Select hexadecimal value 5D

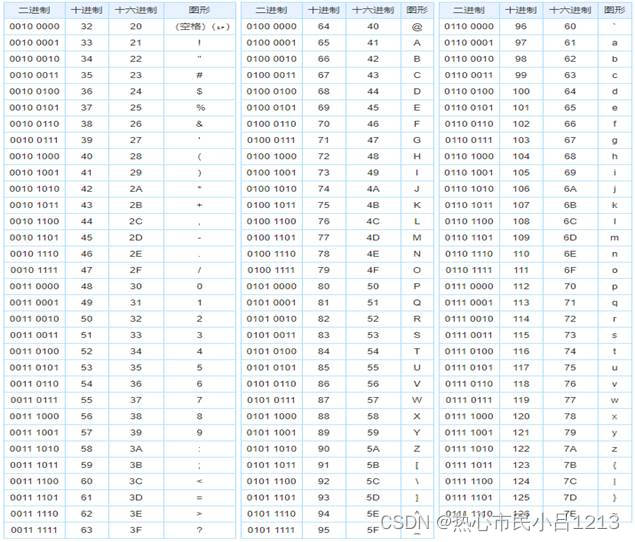click(x=373, y=497)
